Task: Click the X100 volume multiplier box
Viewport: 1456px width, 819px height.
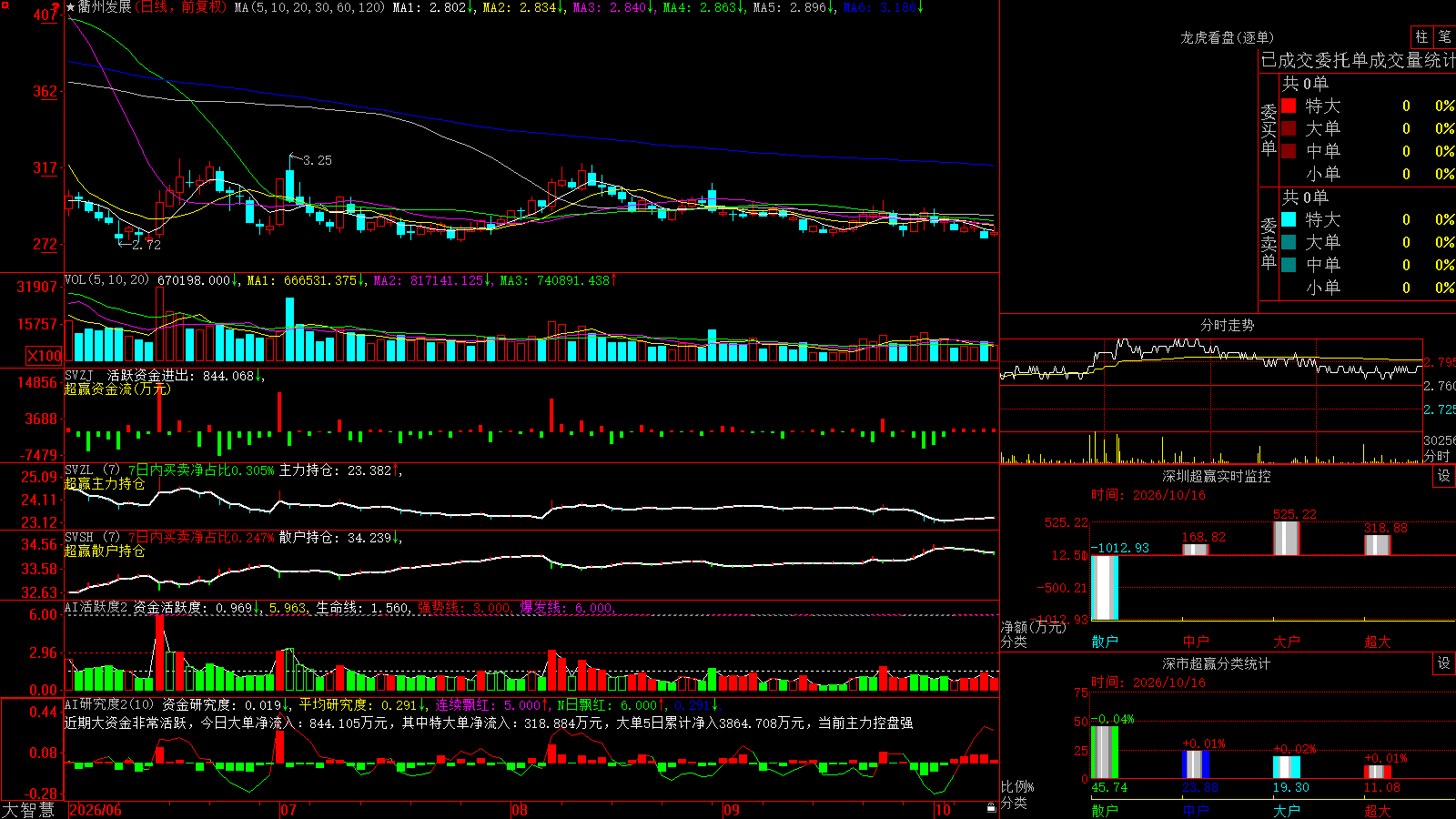Action: coord(45,356)
